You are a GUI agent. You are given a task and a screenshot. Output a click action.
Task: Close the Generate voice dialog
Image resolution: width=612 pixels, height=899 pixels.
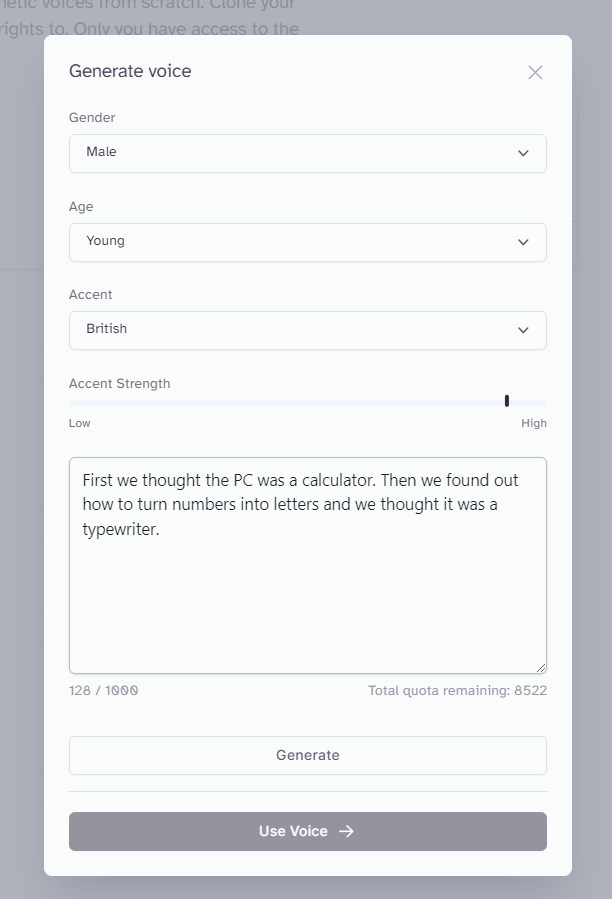[x=535, y=72]
